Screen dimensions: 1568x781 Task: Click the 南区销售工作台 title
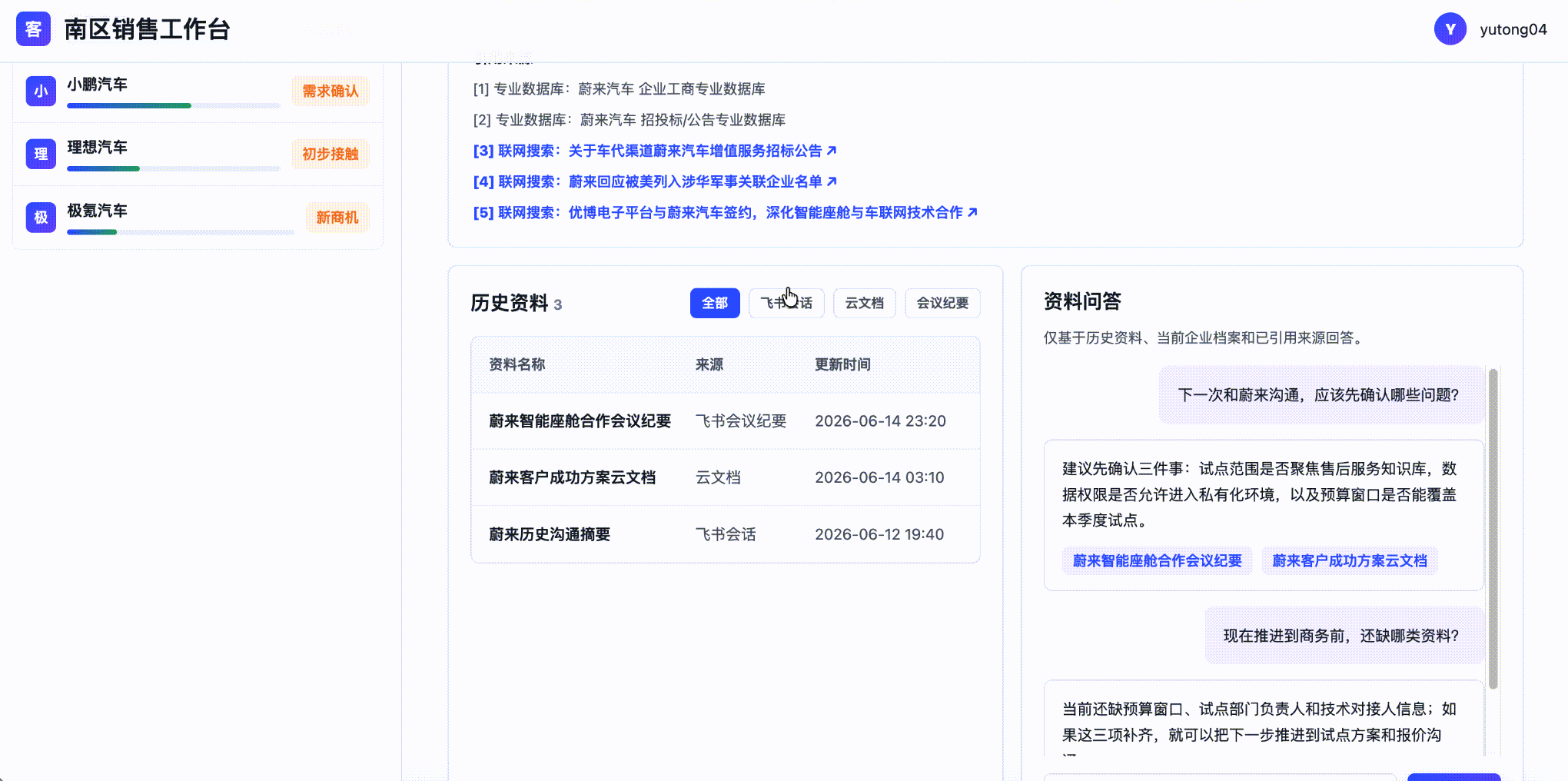(x=147, y=29)
